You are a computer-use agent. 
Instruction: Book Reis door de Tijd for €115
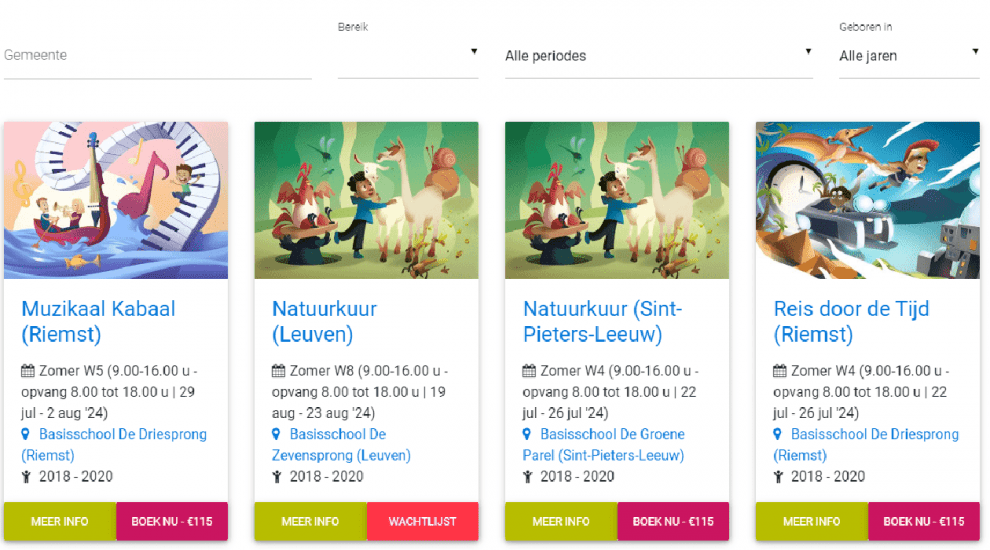[923, 522]
